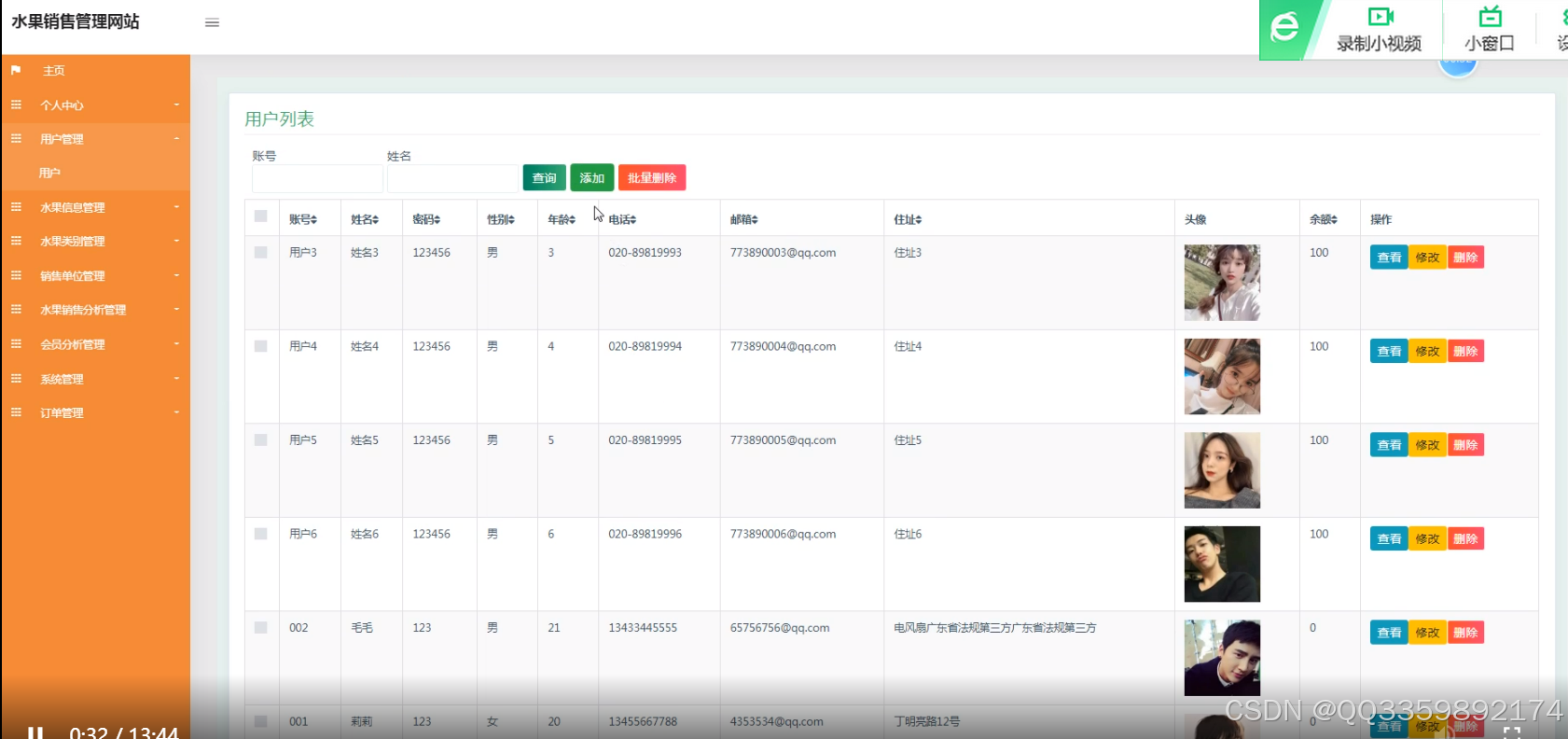This screenshot has width=1568, height=739.
Task: Click the list icon beside 销售单位管理
Action: pos(16,275)
